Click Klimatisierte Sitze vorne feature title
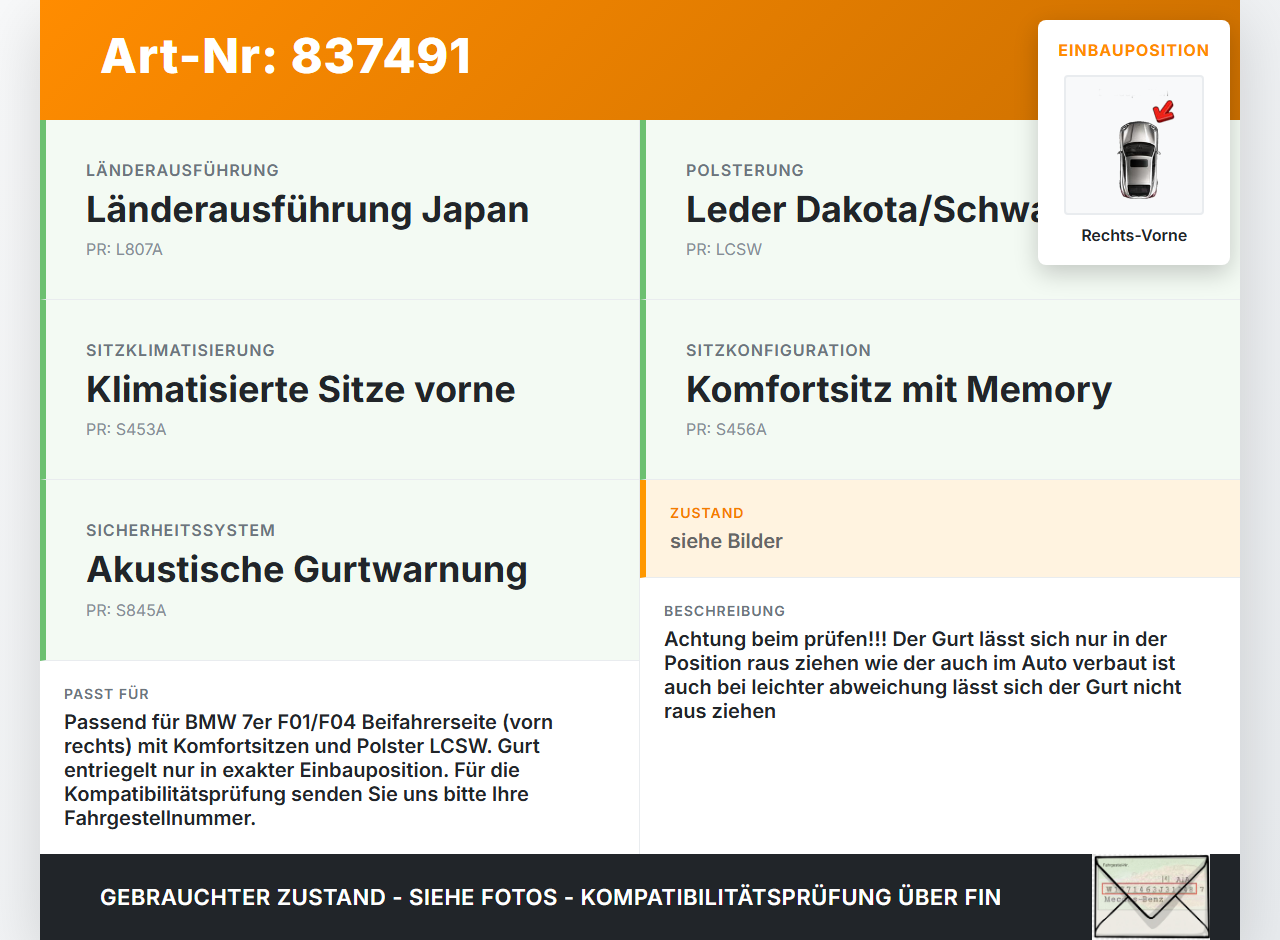1280x940 pixels. coord(301,389)
